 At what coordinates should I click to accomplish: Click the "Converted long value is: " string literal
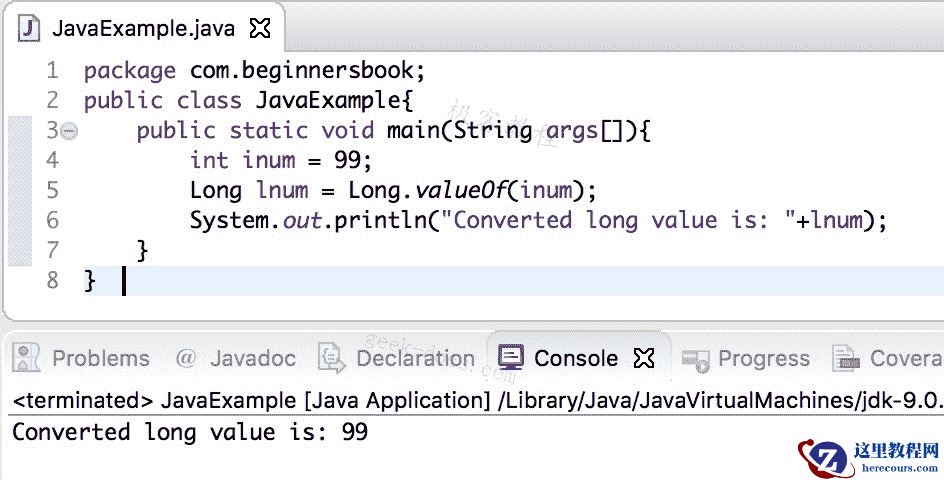[618, 220]
